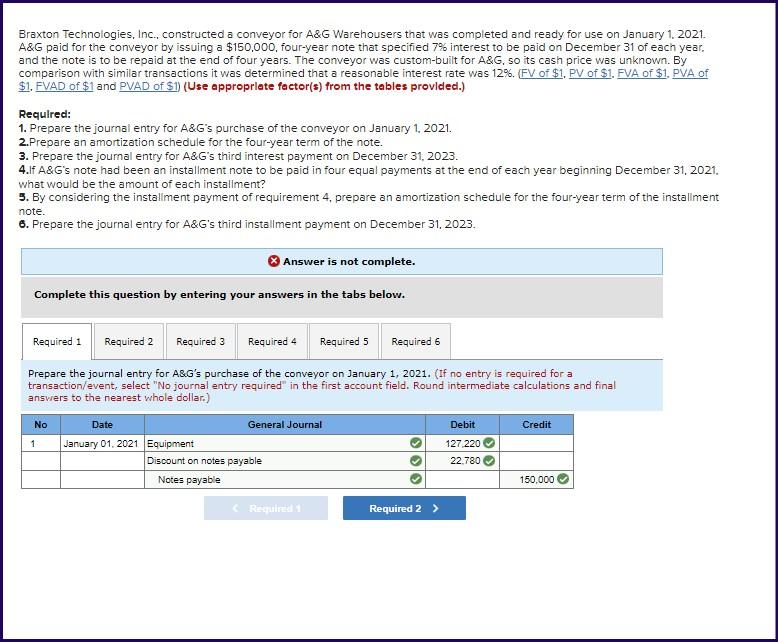This screenshot has width=778, height=642.
Task: Open the PVA of $1 table link
Action: click(x=690, y=73)
